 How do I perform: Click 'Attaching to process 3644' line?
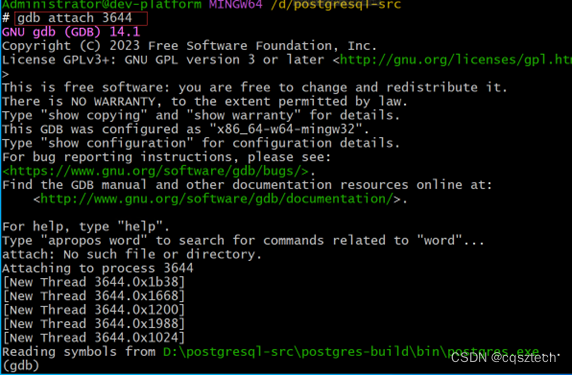coord(97,268)
